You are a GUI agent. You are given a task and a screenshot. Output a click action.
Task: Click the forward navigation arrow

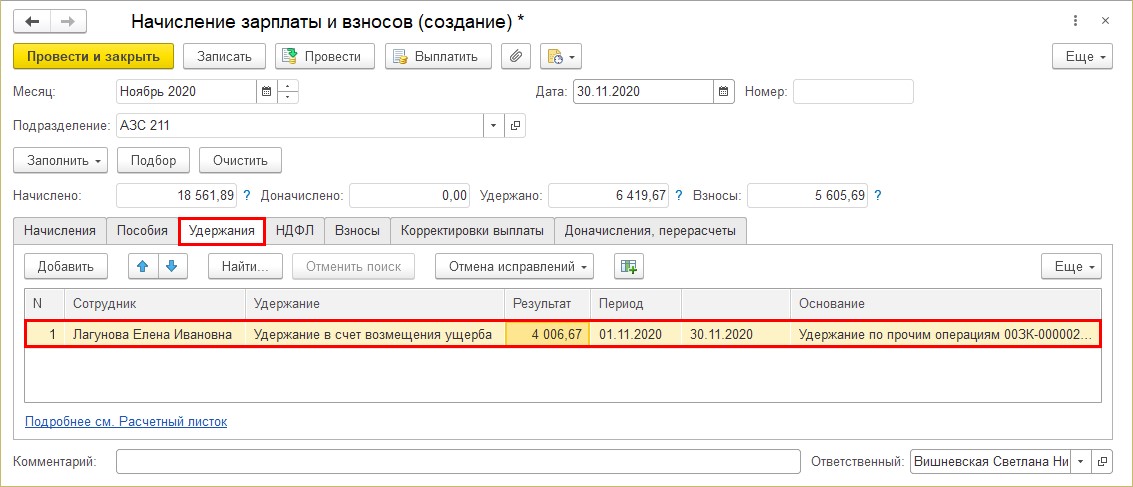pyautogui.click(x=68, y=21)
